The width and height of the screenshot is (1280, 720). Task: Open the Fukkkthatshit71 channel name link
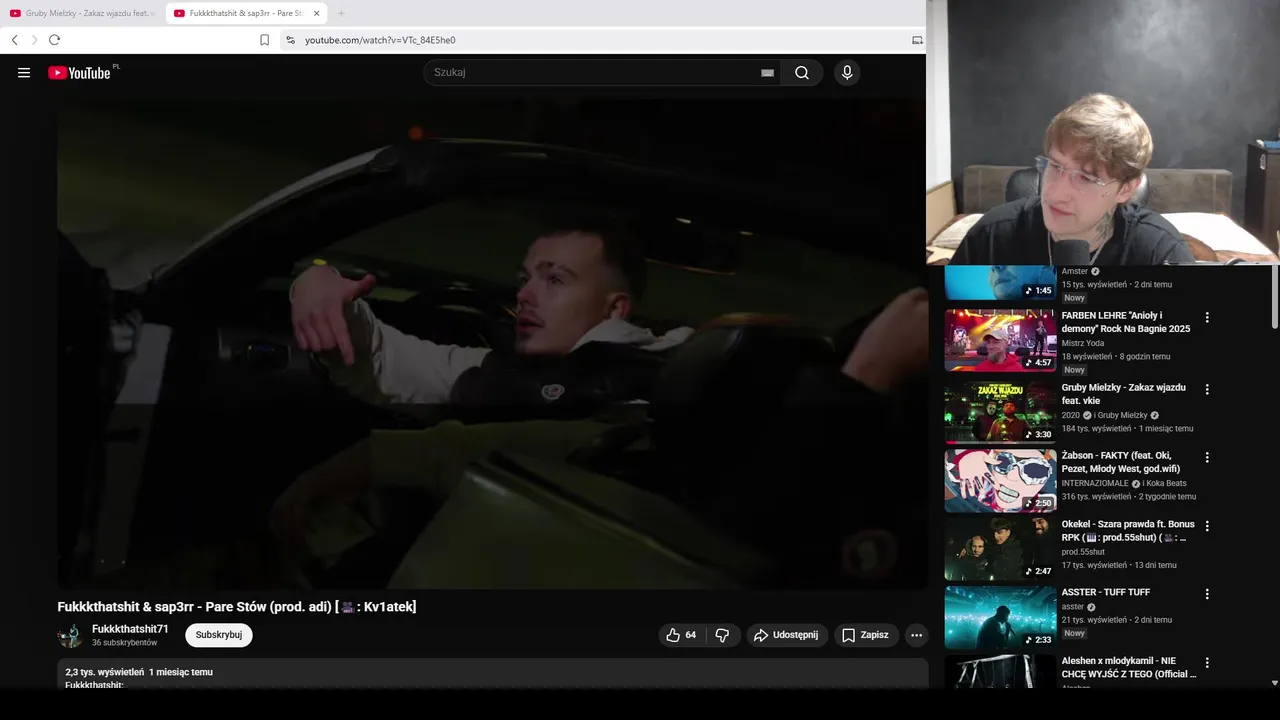coord(130,629)
